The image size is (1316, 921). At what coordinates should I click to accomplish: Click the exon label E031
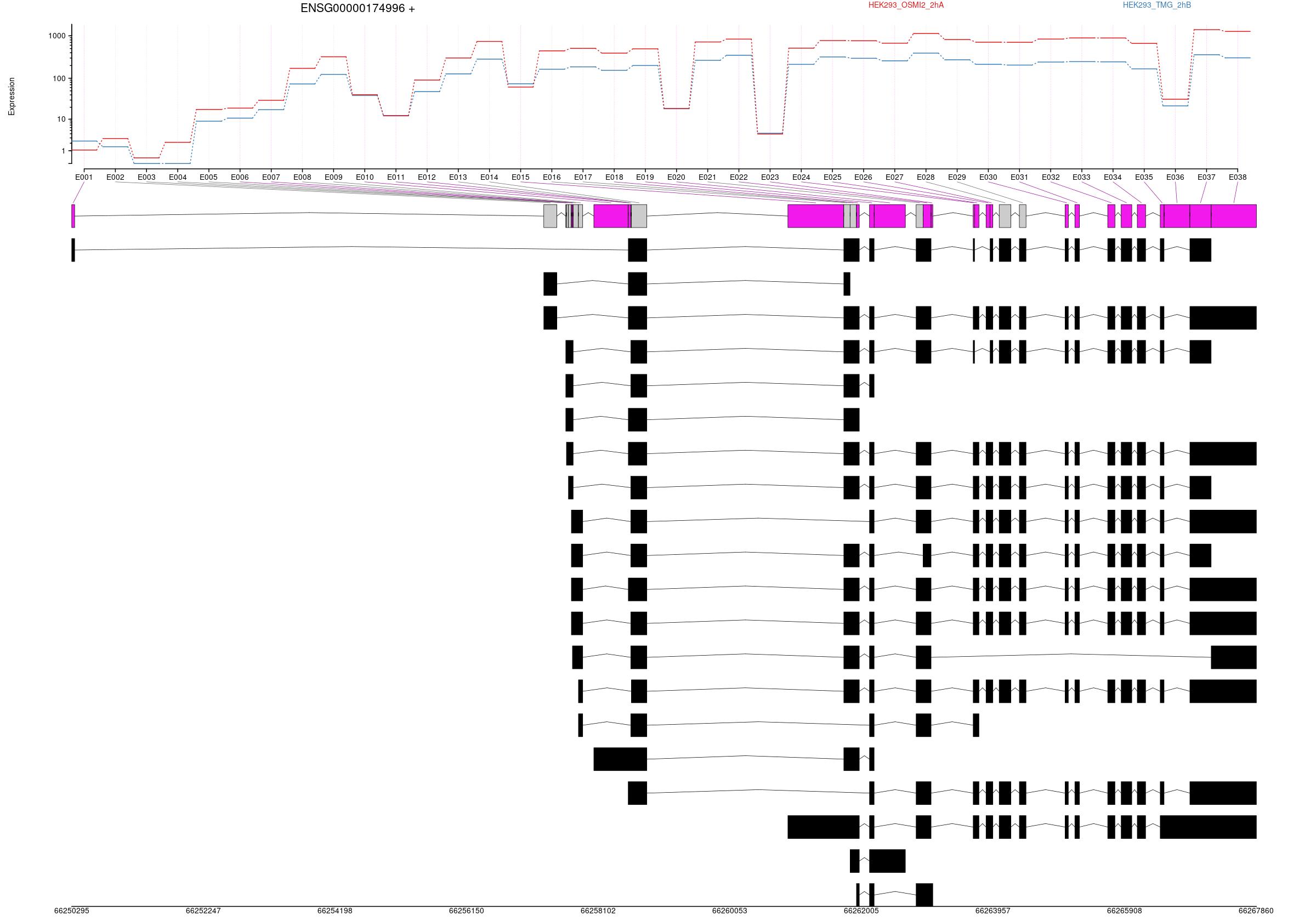click(x=1019, y=177)
